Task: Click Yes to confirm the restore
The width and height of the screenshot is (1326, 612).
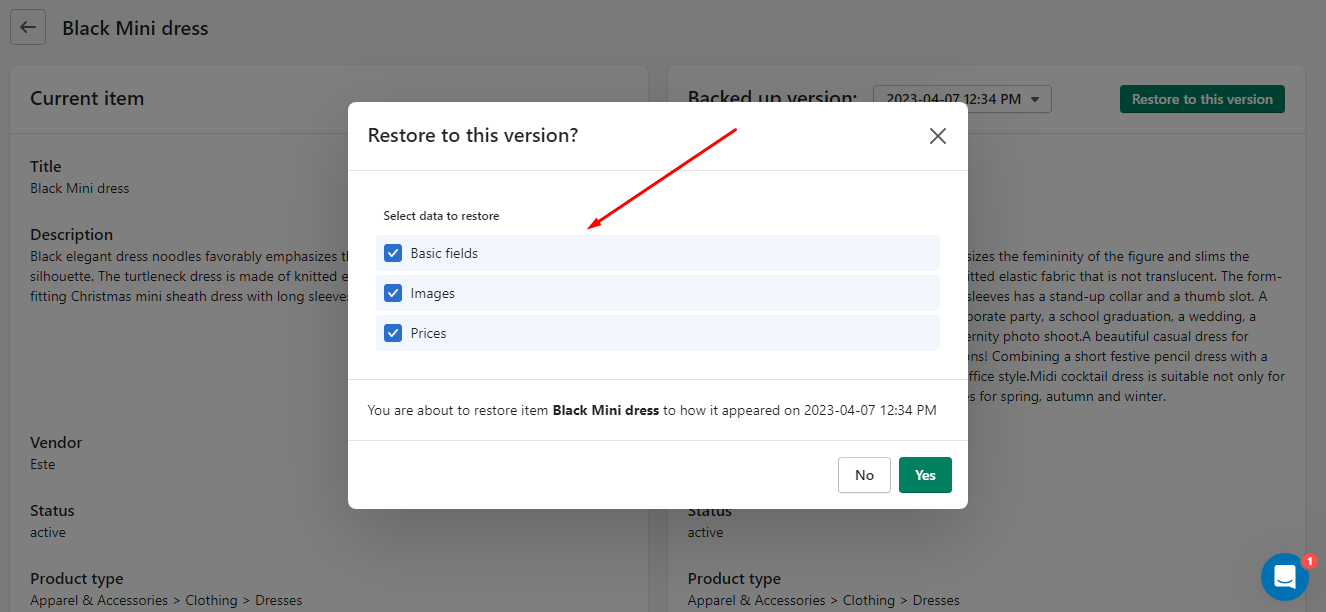Action: (924, 475)
